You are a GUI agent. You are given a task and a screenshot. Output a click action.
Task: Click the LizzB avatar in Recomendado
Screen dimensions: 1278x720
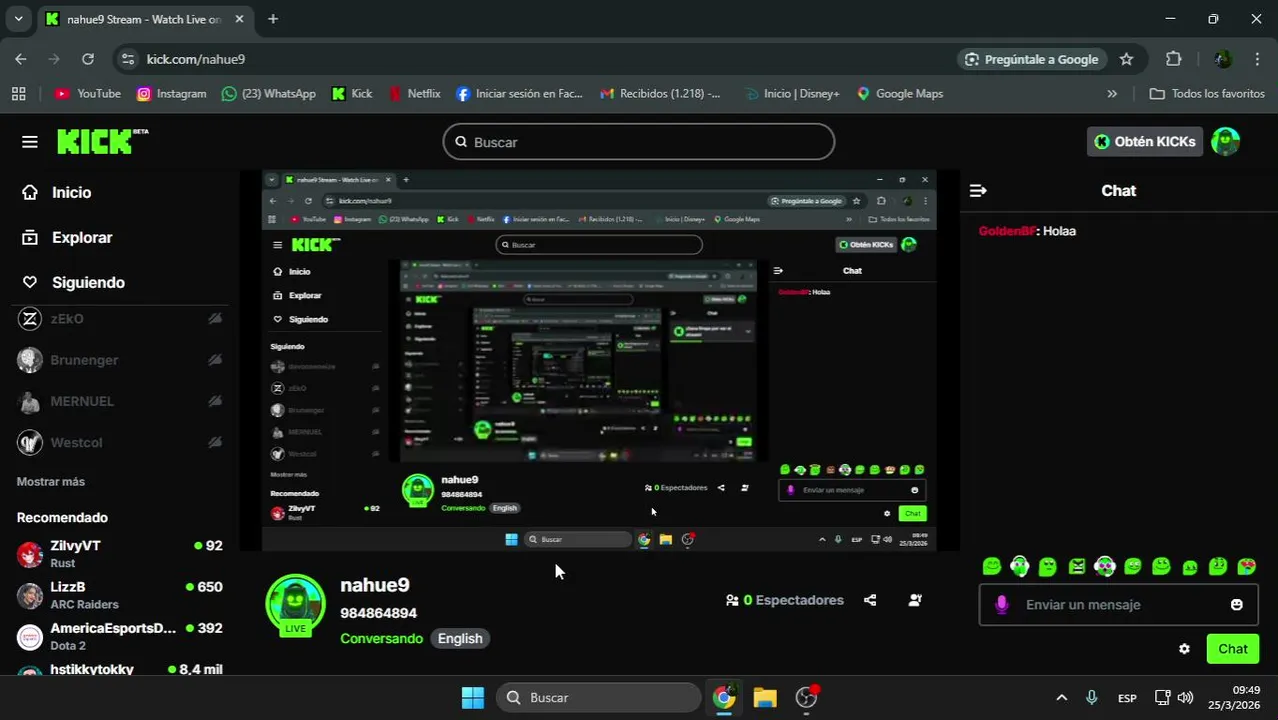(30, 595)
